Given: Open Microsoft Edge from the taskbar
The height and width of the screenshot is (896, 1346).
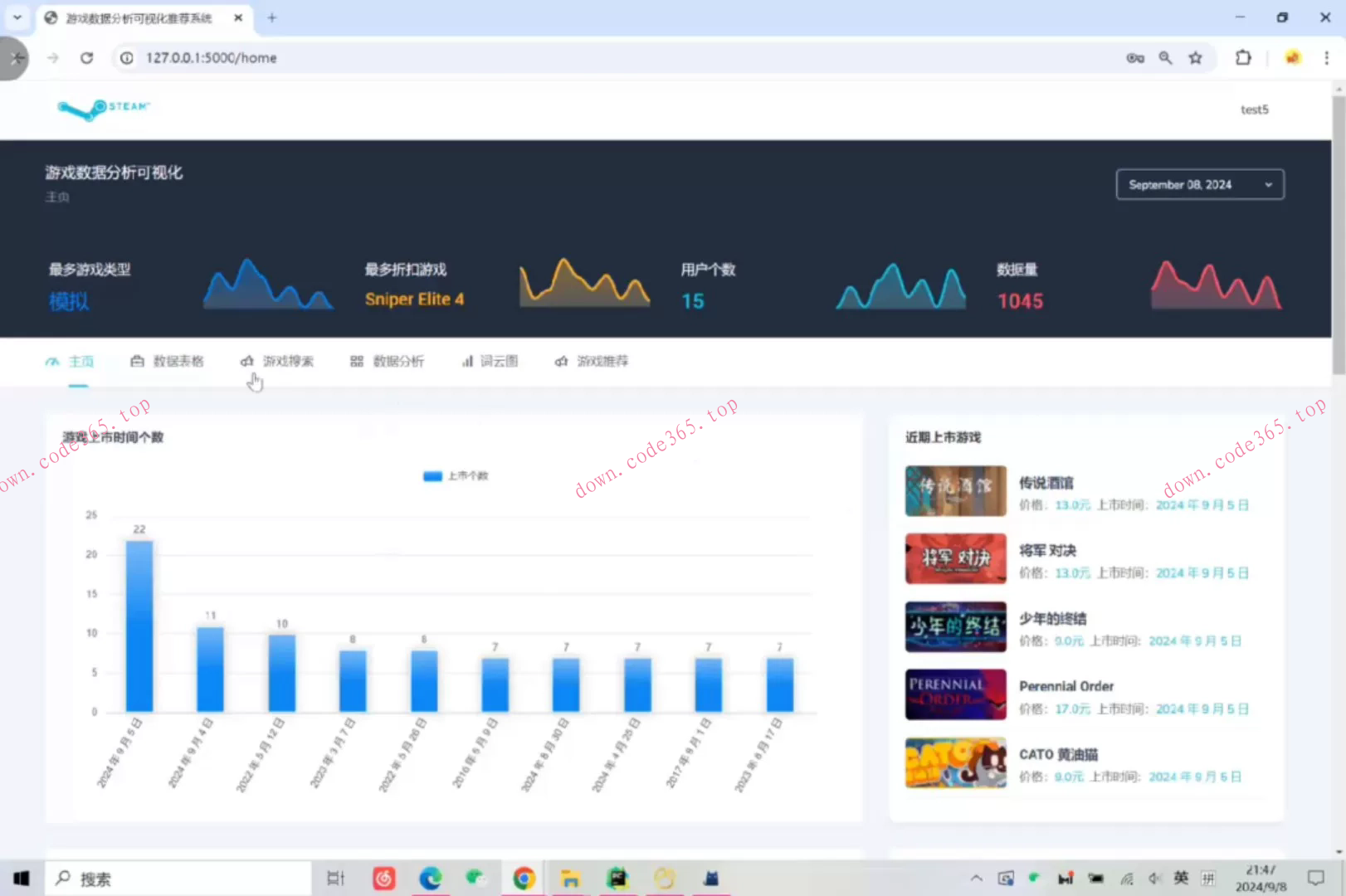Looking at the screenshot, I should [x=430, y=878].
